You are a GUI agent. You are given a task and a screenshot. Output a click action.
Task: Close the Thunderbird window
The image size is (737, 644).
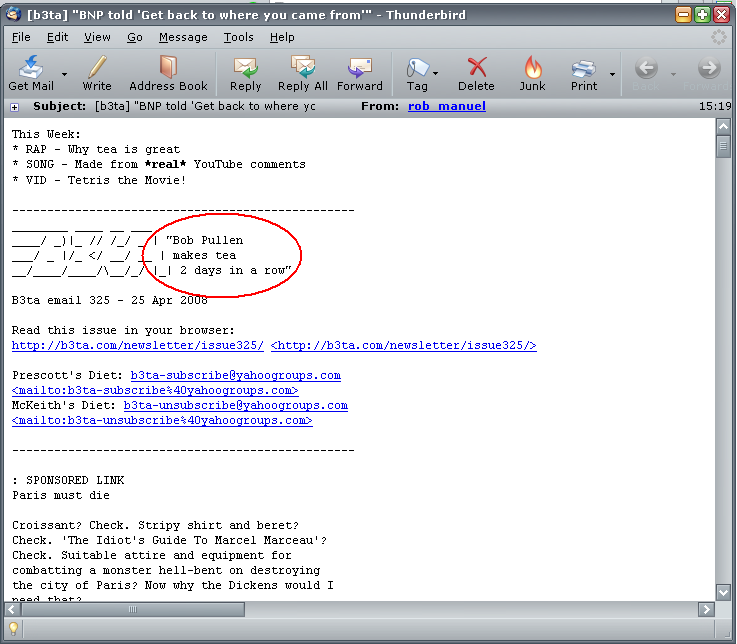click(x=721, y=15)
